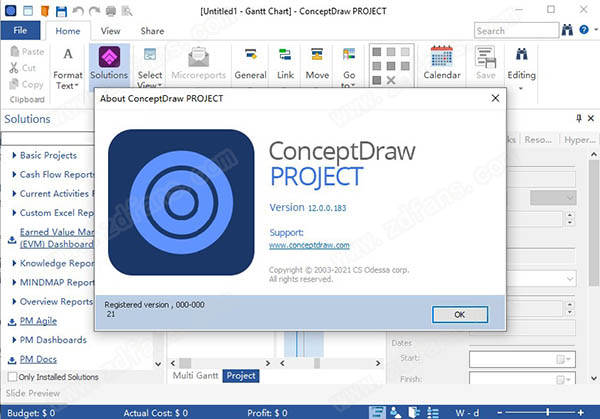Viewport: 600px width, 419px height.
Task: Expand PM Dashboards category
Action: click(14, 339)
